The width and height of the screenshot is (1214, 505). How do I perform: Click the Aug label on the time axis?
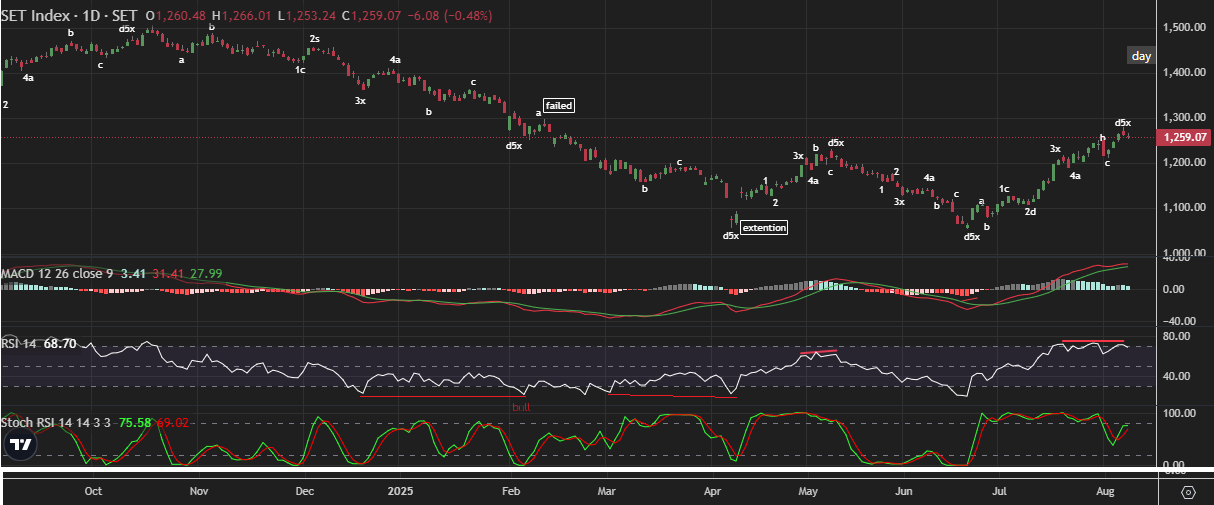click(1105, 492)
